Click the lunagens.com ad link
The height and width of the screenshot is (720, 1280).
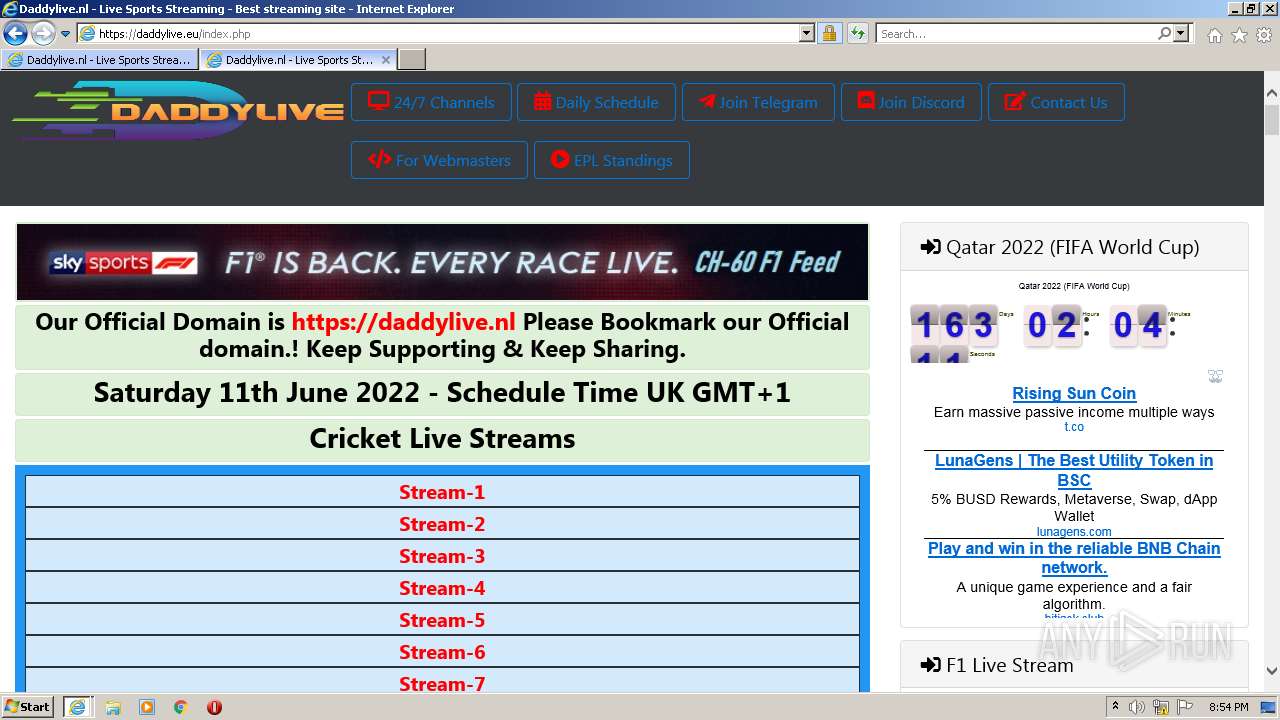pos(1074,532)
